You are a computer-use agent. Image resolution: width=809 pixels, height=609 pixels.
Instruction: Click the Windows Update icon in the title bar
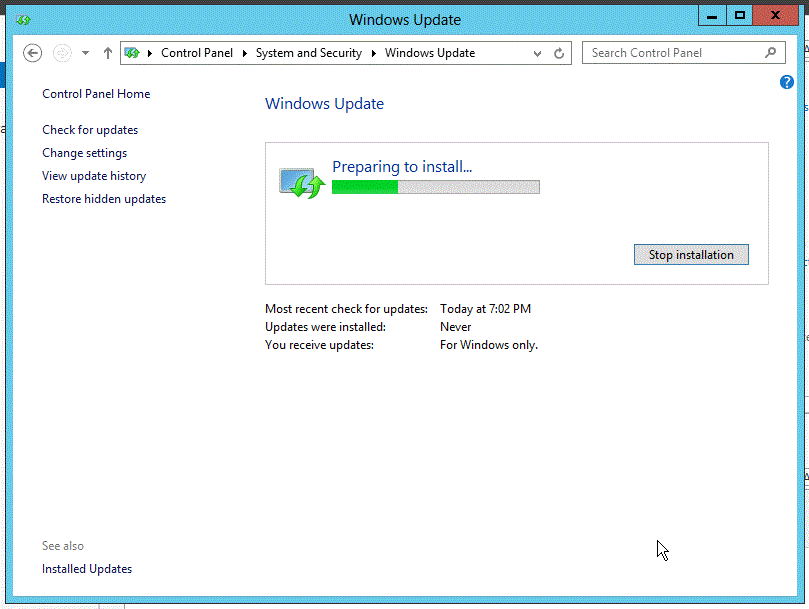(25, 18)
